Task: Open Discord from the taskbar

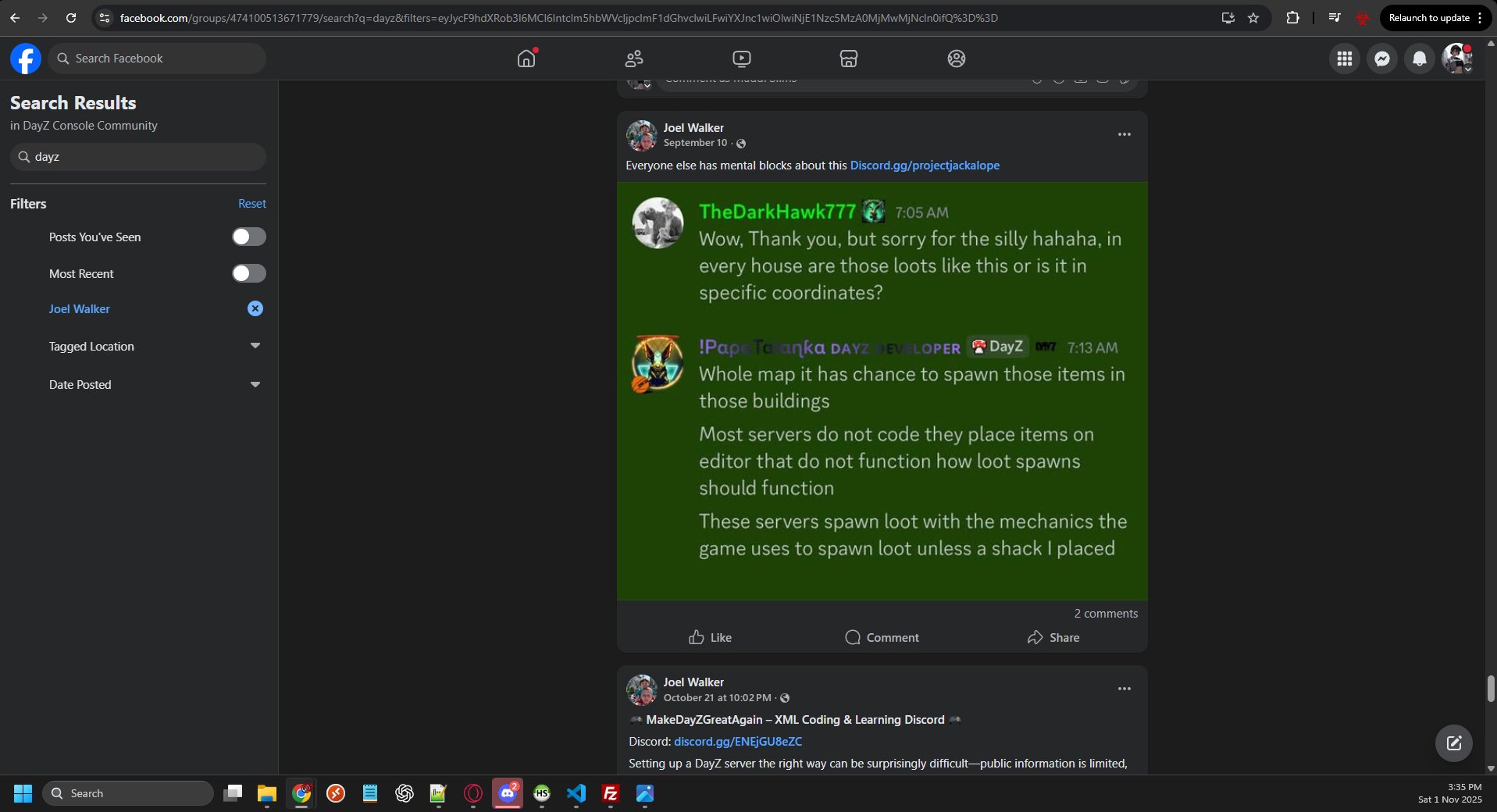Action: (508, 793)
